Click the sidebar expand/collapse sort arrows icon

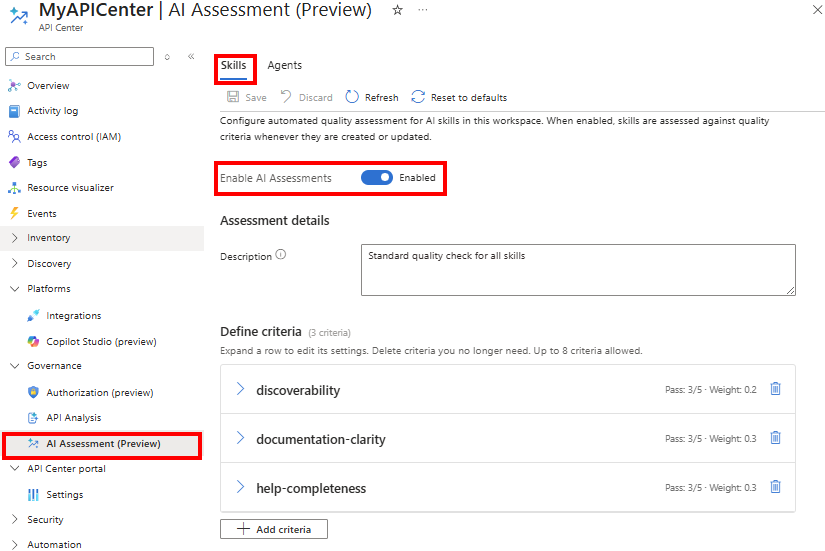click(x=167, y=57)
